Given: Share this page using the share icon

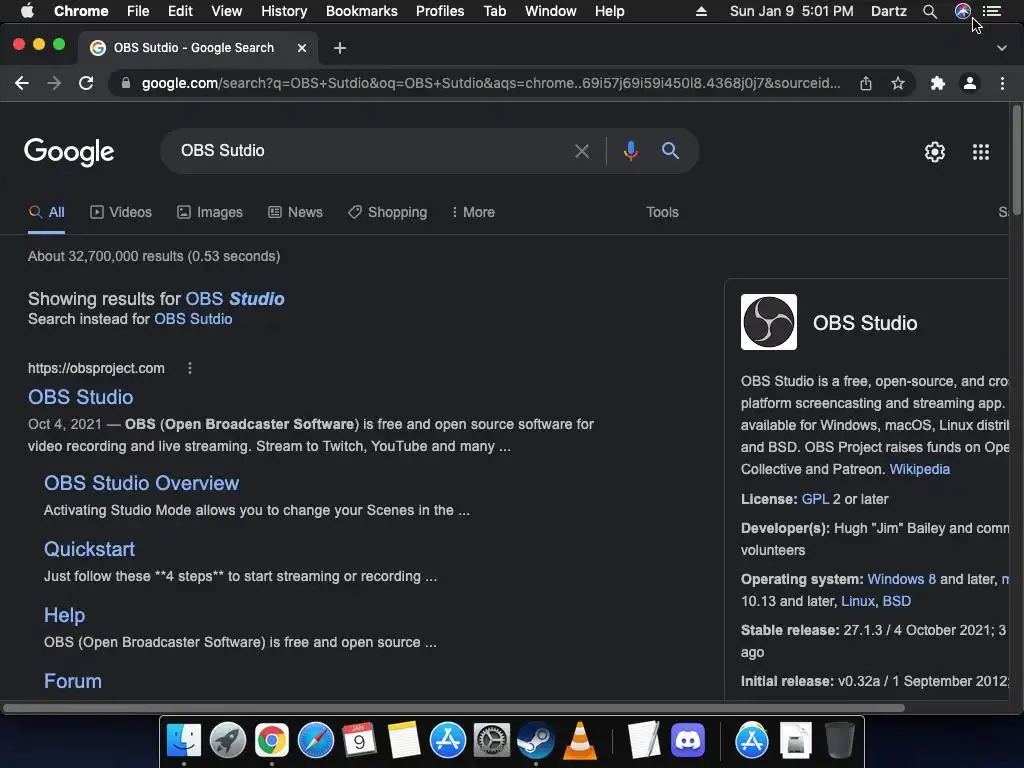Looking at the screenshot, I should (866, 83).
